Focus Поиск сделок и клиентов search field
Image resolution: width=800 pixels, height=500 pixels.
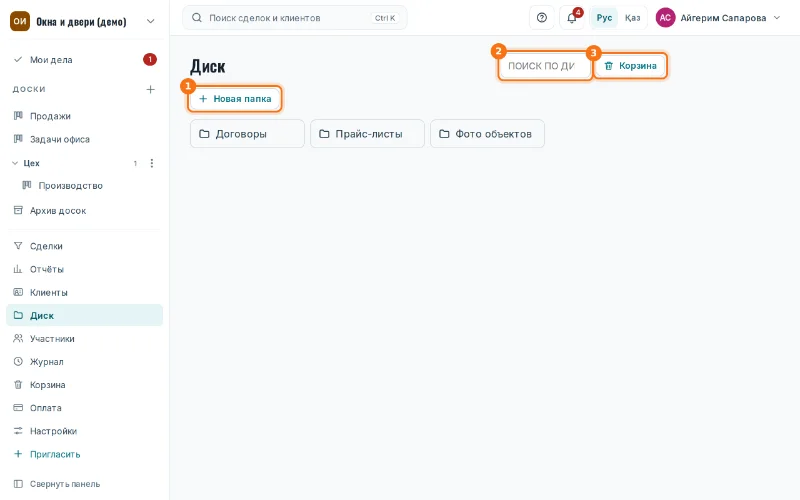click(294, 18)
